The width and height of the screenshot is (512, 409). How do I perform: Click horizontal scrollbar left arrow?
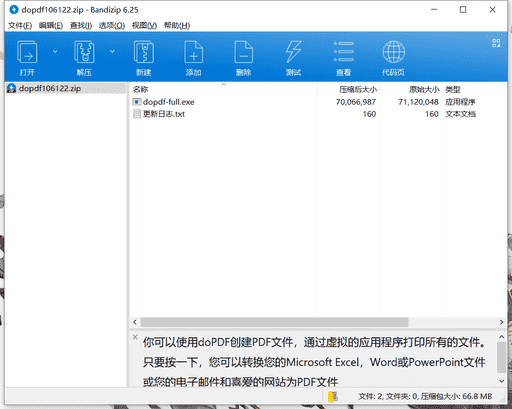coord(135,322)
